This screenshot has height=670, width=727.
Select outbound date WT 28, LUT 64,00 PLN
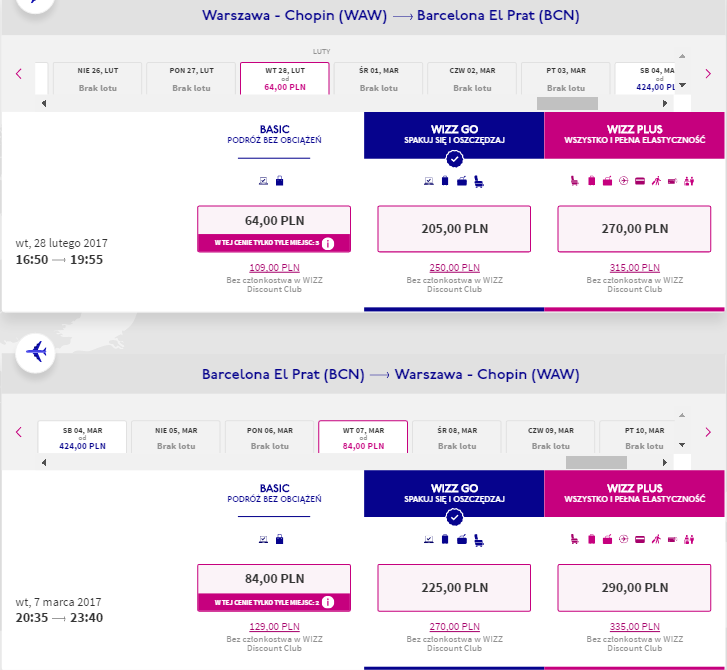tap(285, 78)
